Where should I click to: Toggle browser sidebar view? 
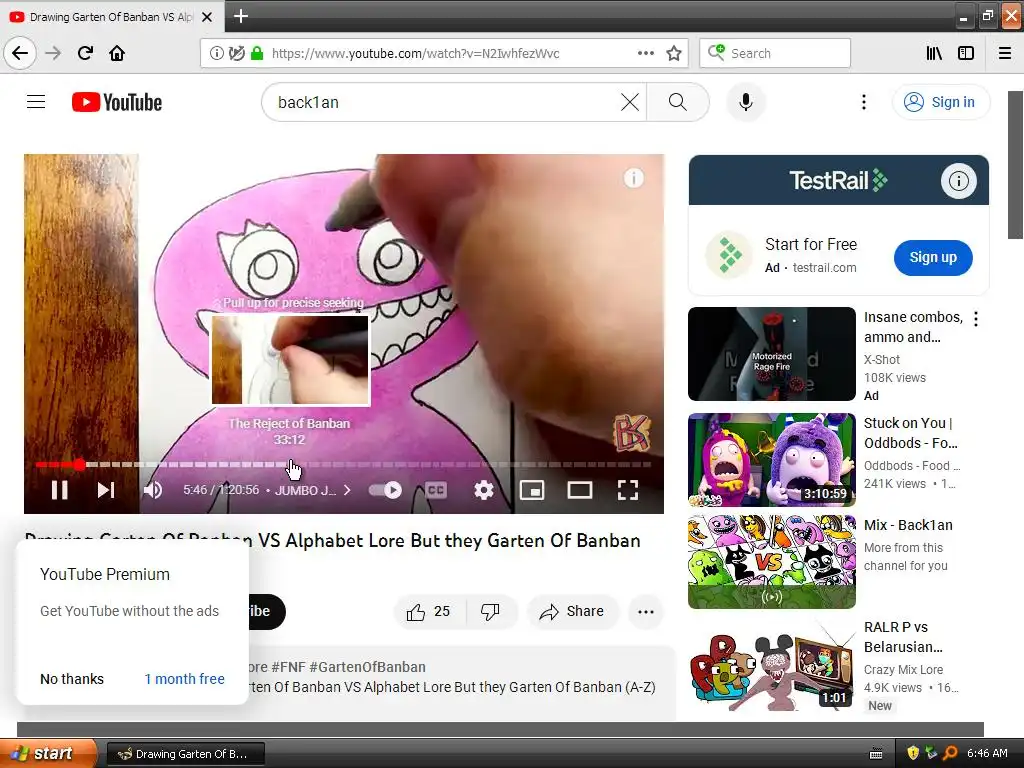tap(966, 53)
